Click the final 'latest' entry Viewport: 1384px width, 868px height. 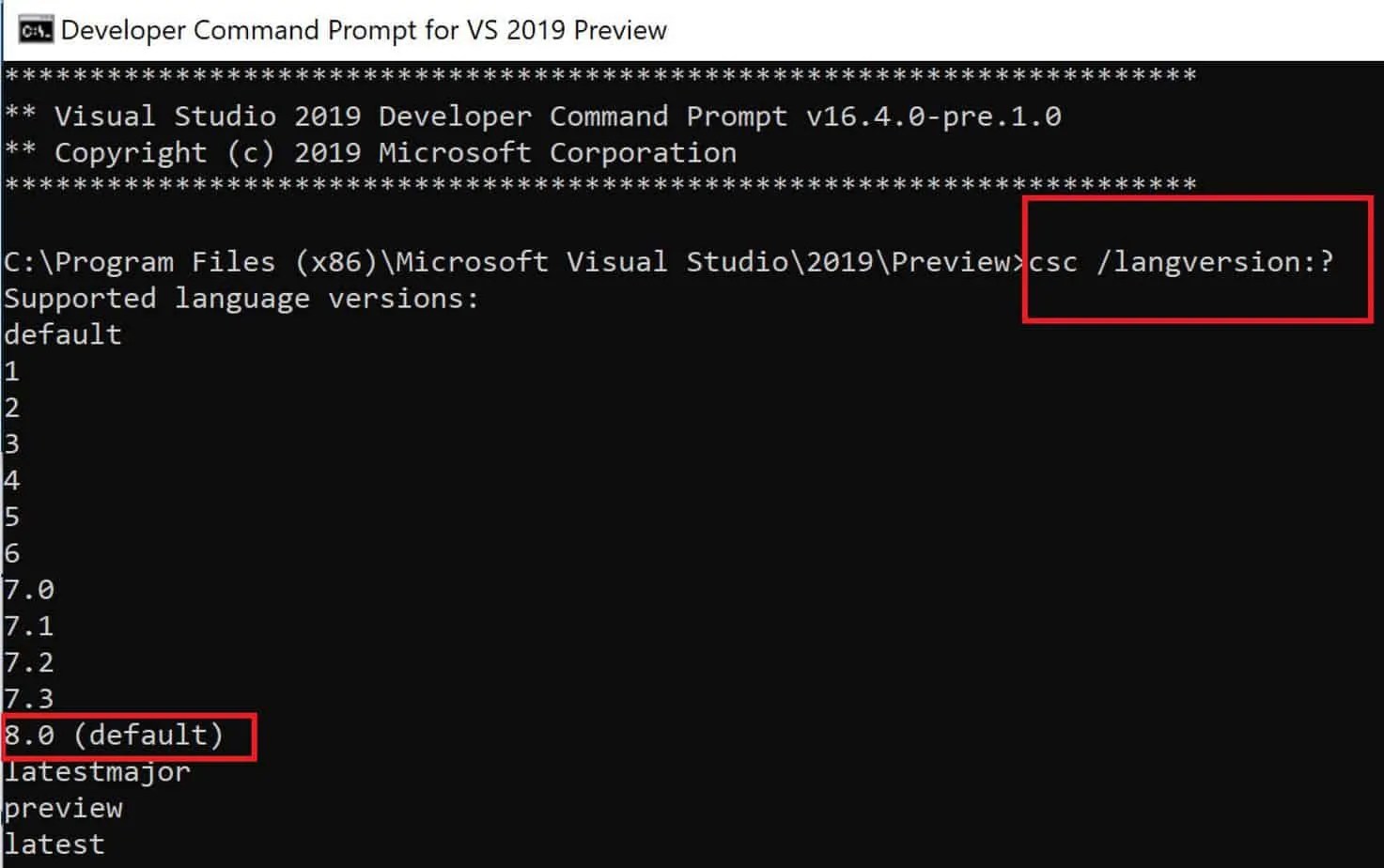[x=54, y=844]
